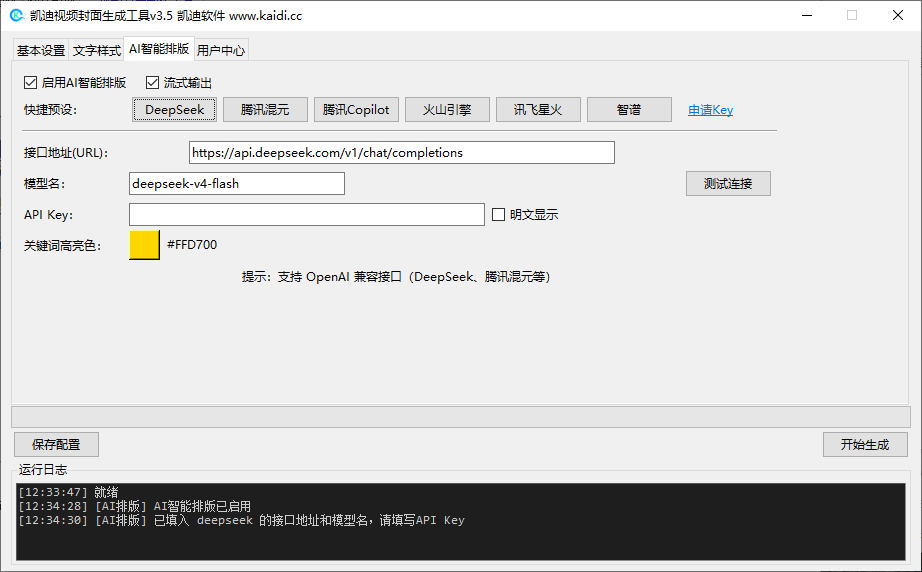Choose the 腾讯Copilot preset button
This screenshot has width=922, height=572.
[x=356, y=110]
